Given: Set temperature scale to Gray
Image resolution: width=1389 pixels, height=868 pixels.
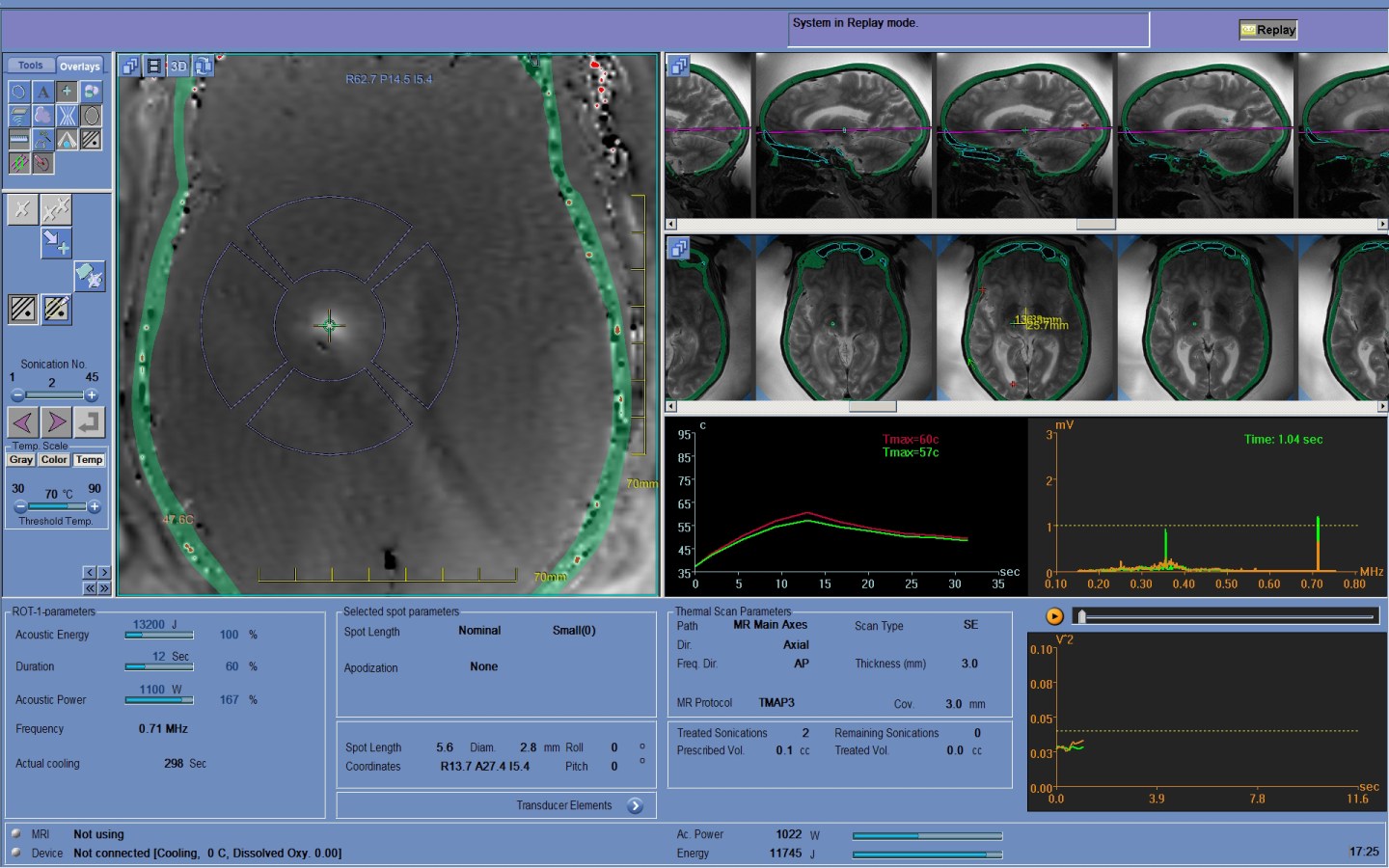Looking at the screenshot, I should coord(21,460).
